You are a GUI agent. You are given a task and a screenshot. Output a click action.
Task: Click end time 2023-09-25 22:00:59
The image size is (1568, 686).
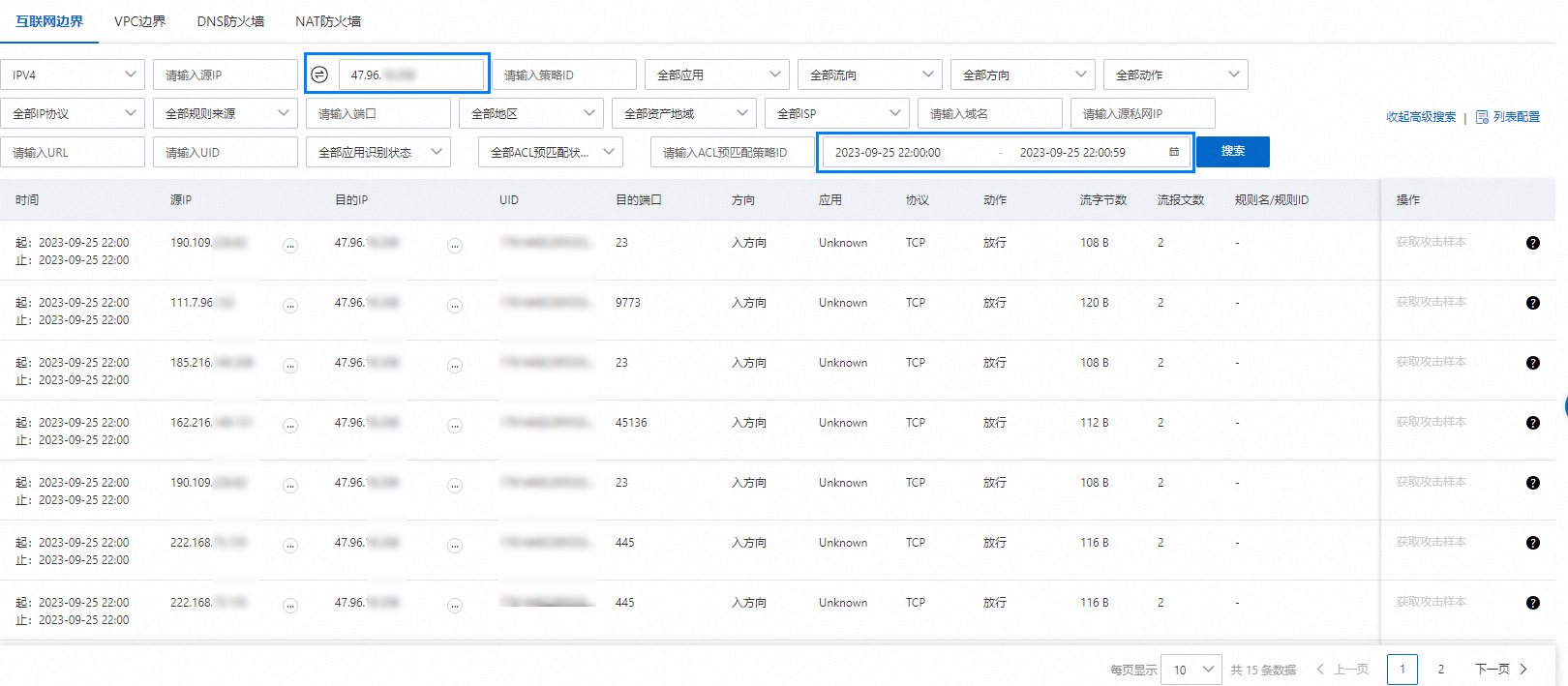[x=1072, y=152]
